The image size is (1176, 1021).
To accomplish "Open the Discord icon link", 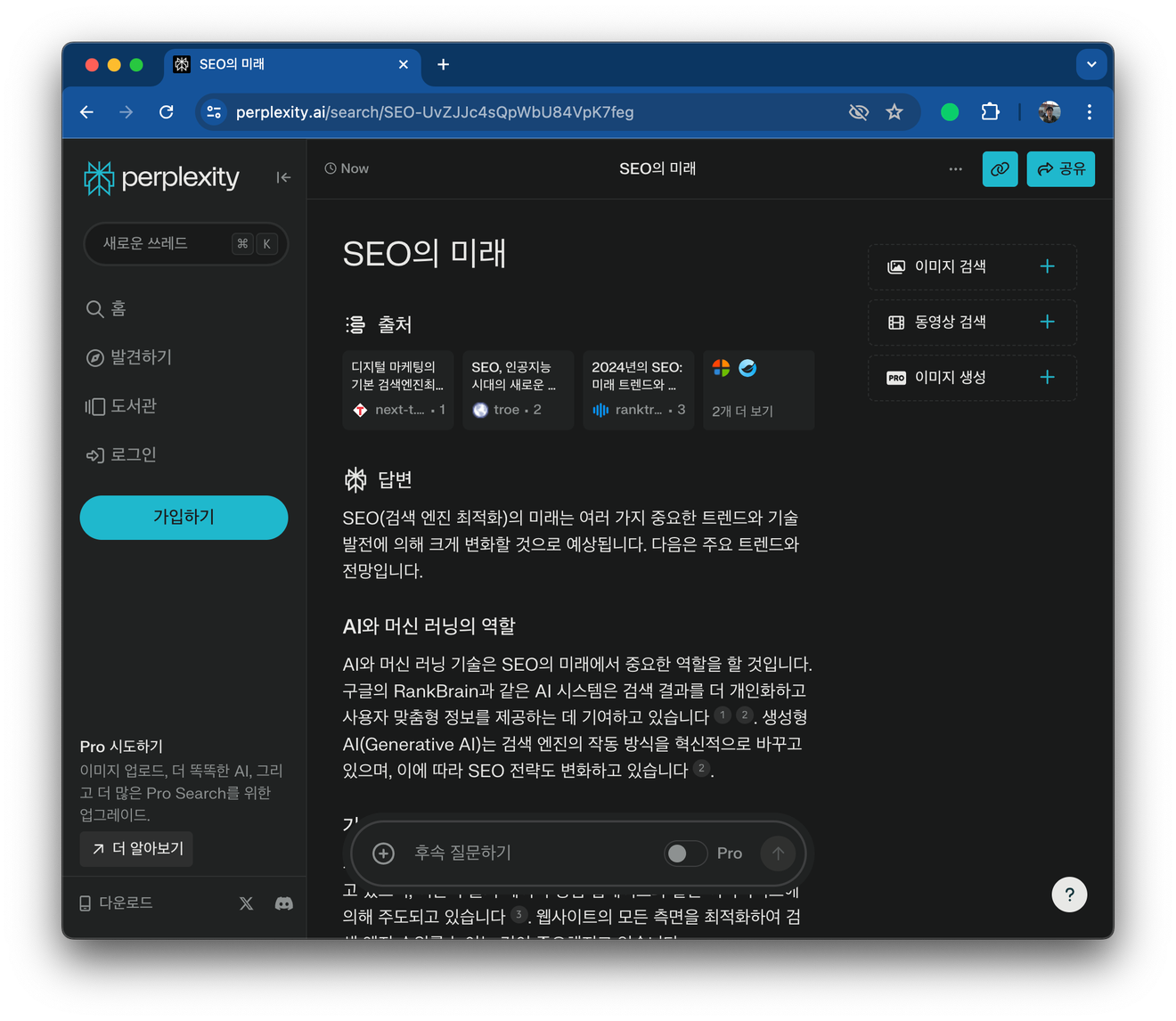I will [283, 903].
